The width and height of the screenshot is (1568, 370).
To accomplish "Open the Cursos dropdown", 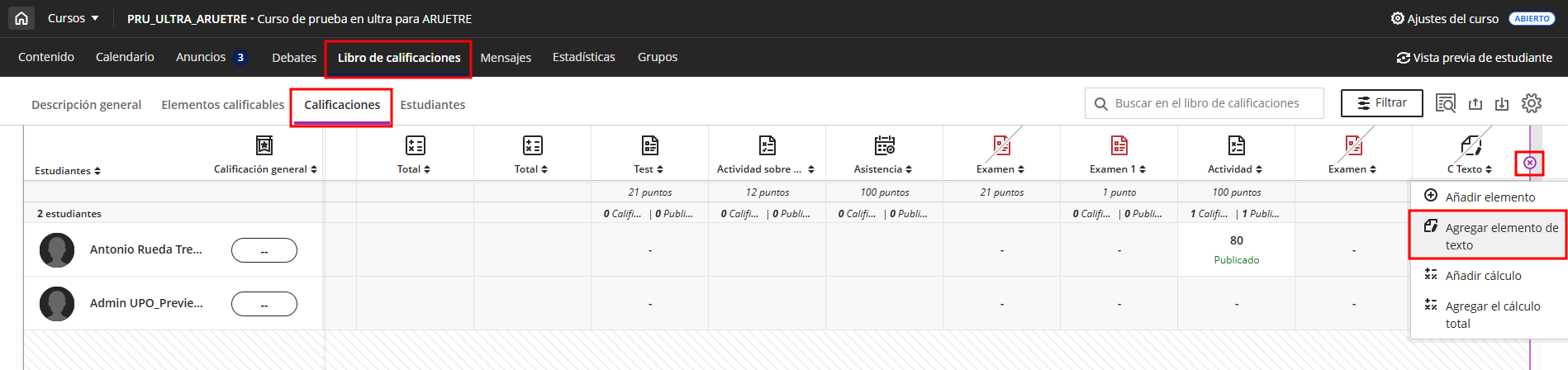I will [73, 18].
